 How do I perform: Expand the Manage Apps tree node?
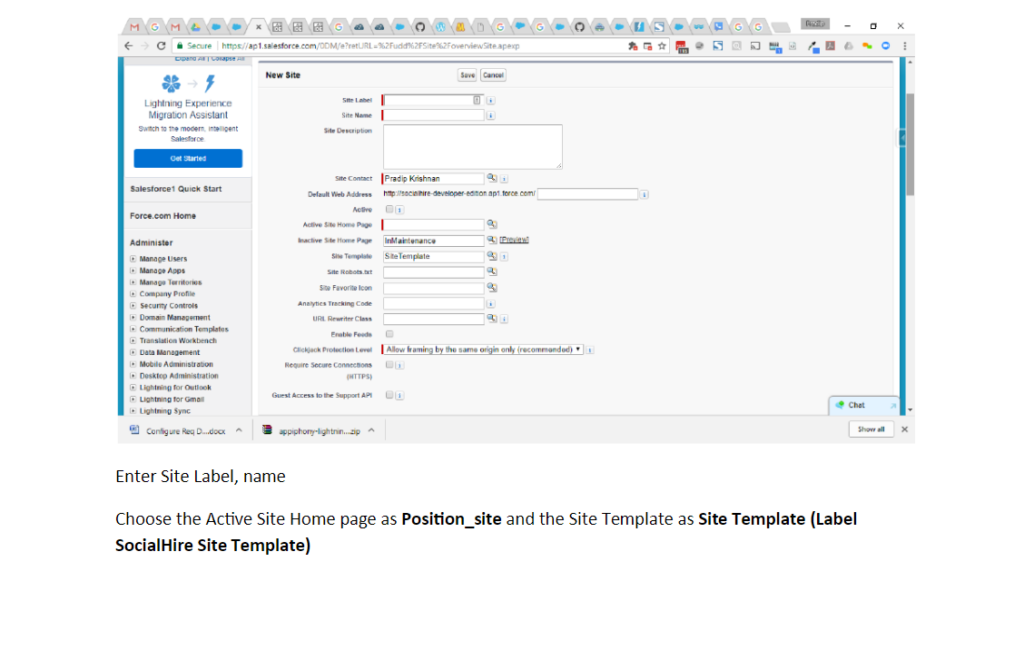(x=133, y=270)
